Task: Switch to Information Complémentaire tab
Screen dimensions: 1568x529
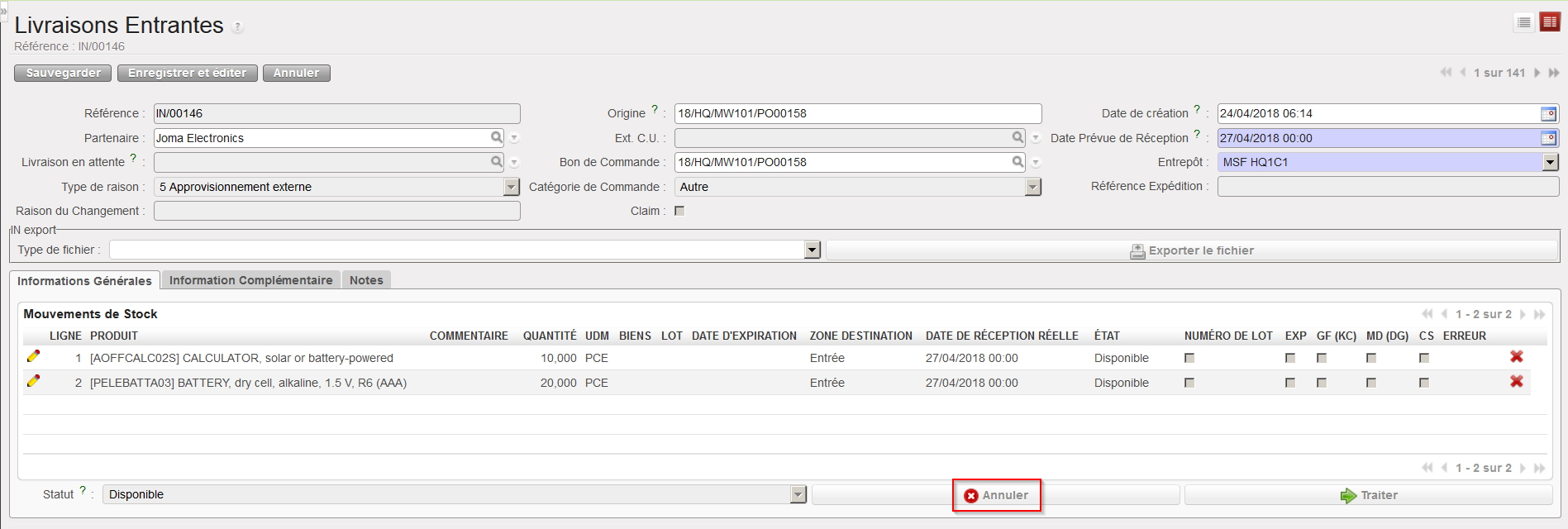Action: click(250, 280)
